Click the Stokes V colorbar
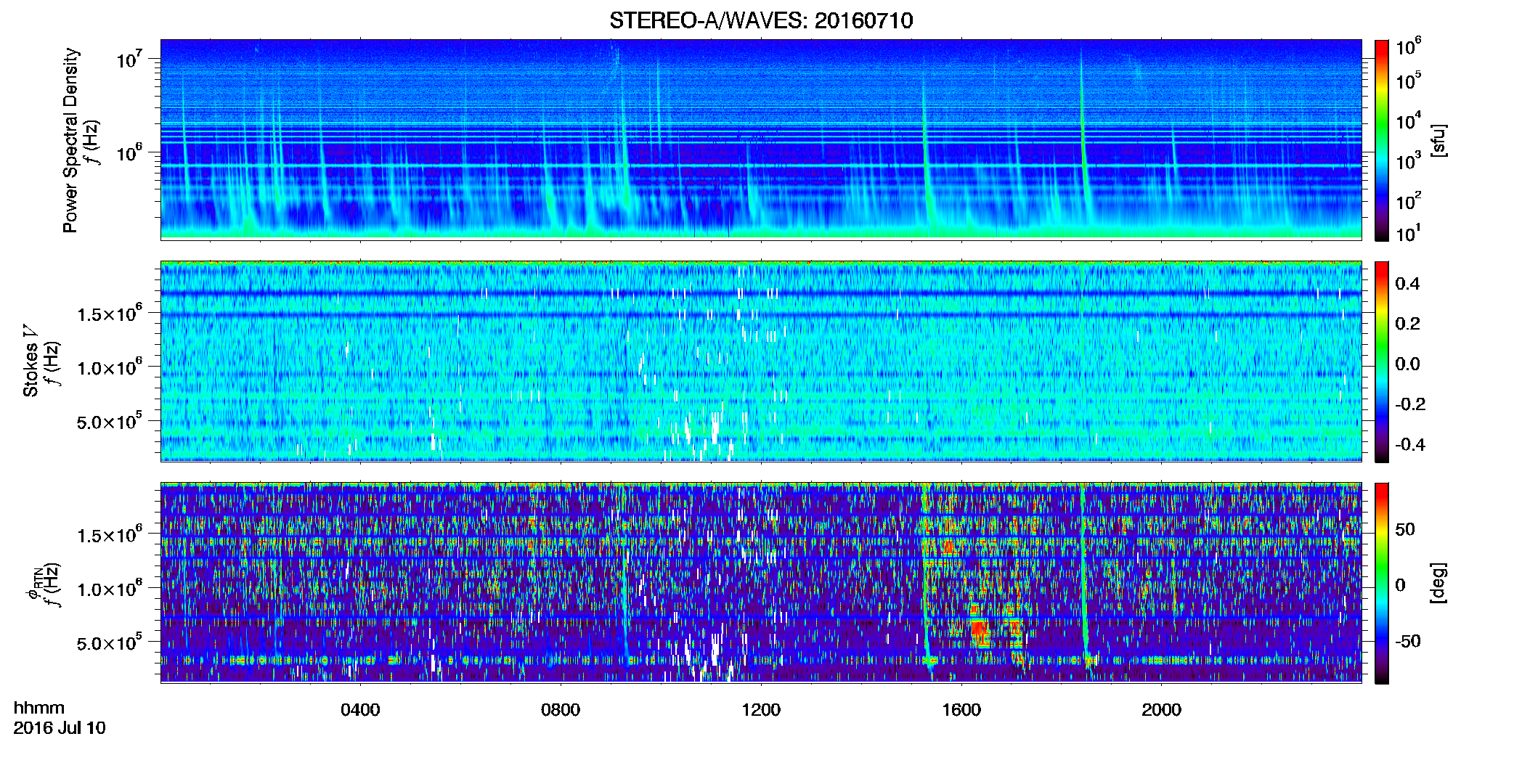The image size is (1522, 784). [1382, 362]
